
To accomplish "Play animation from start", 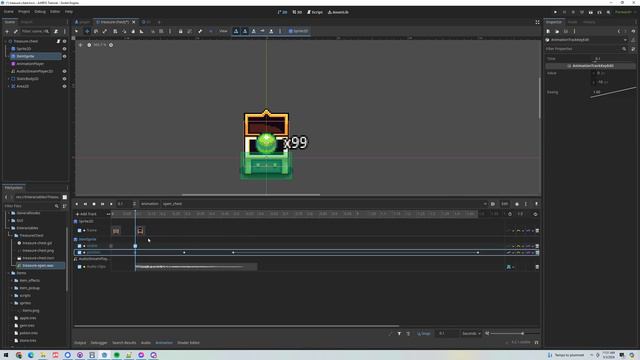I will [102, 204].
